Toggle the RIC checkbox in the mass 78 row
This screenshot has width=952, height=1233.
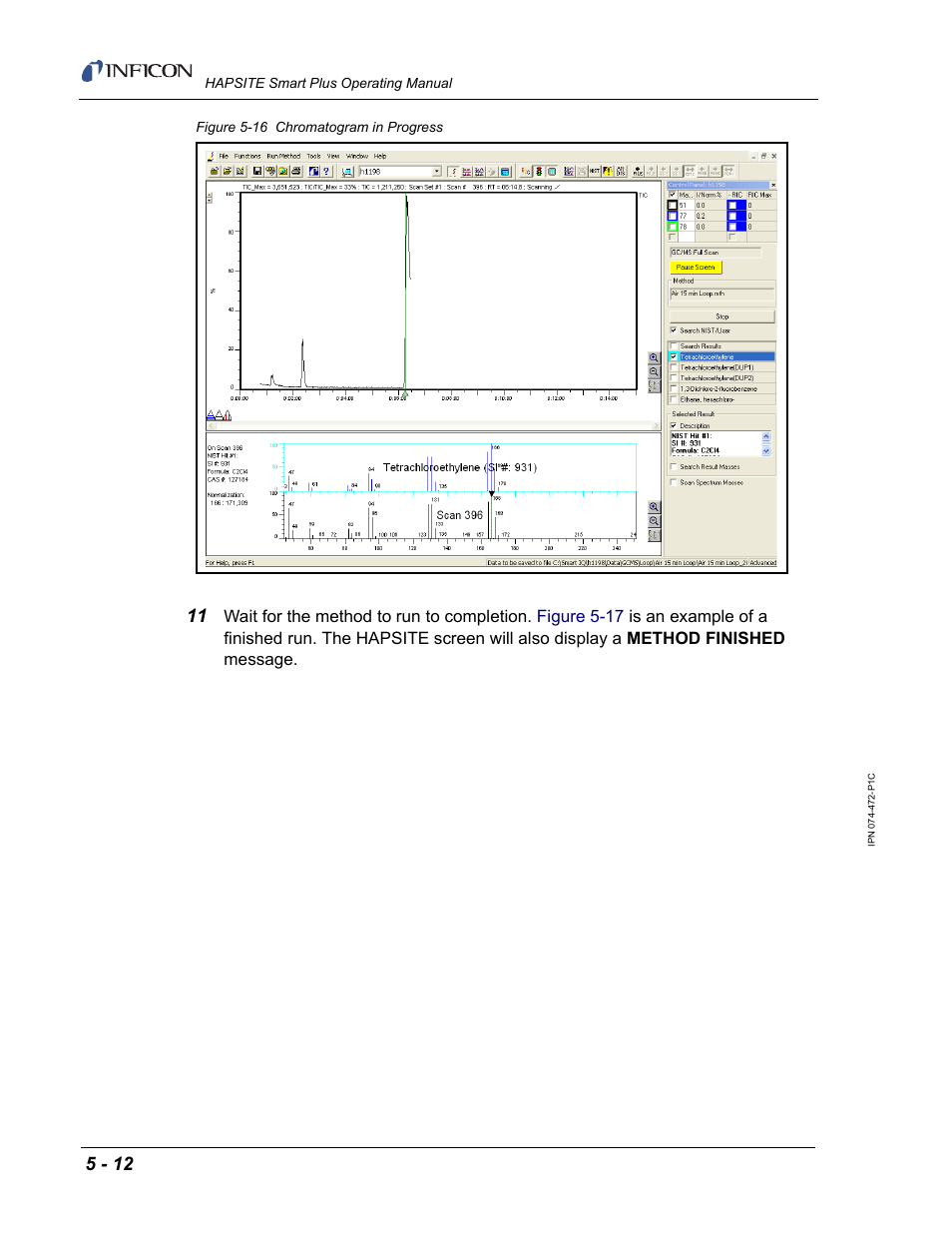tap(732, 227)
